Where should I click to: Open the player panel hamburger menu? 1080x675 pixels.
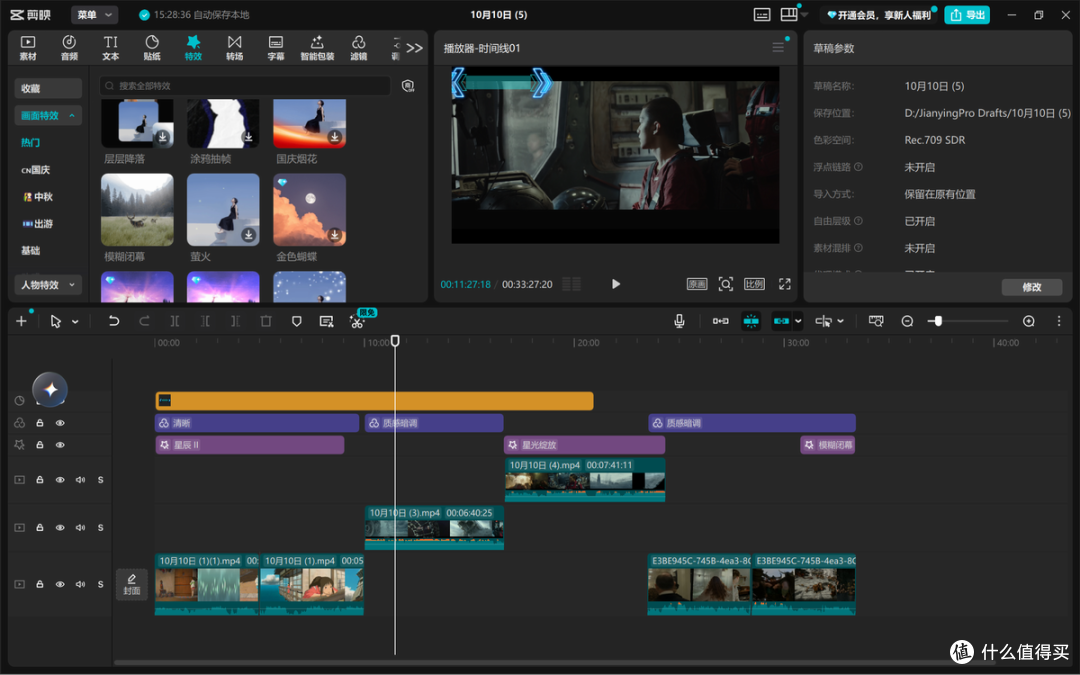coord(778,48)
